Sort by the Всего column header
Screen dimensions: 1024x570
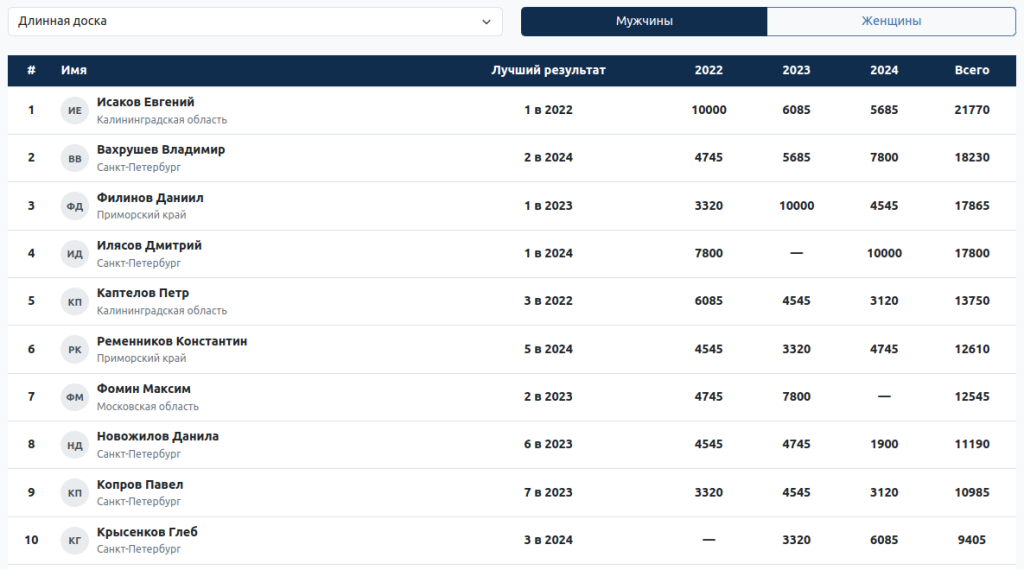(x=971, y=70)
